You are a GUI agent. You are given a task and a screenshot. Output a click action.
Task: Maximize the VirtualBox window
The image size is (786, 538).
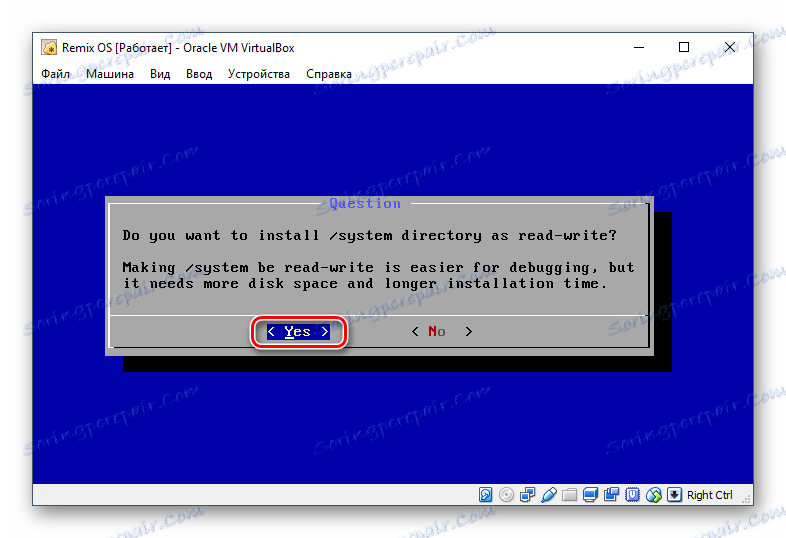[684, 48]
